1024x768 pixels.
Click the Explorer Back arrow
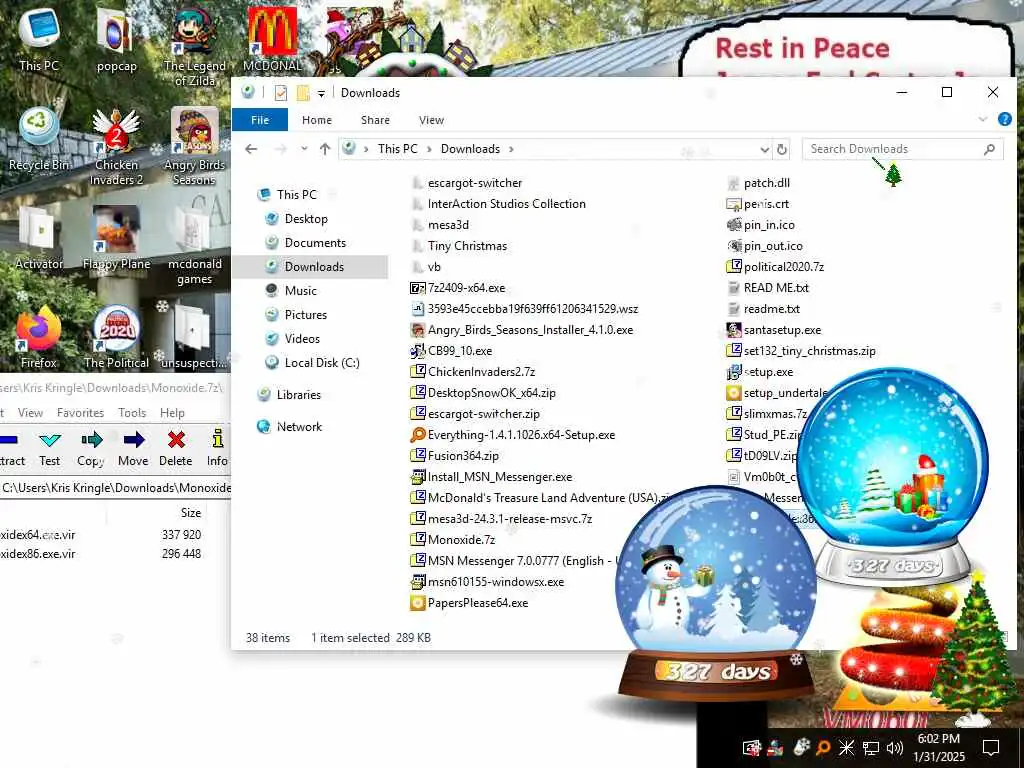tap(251, 149)
